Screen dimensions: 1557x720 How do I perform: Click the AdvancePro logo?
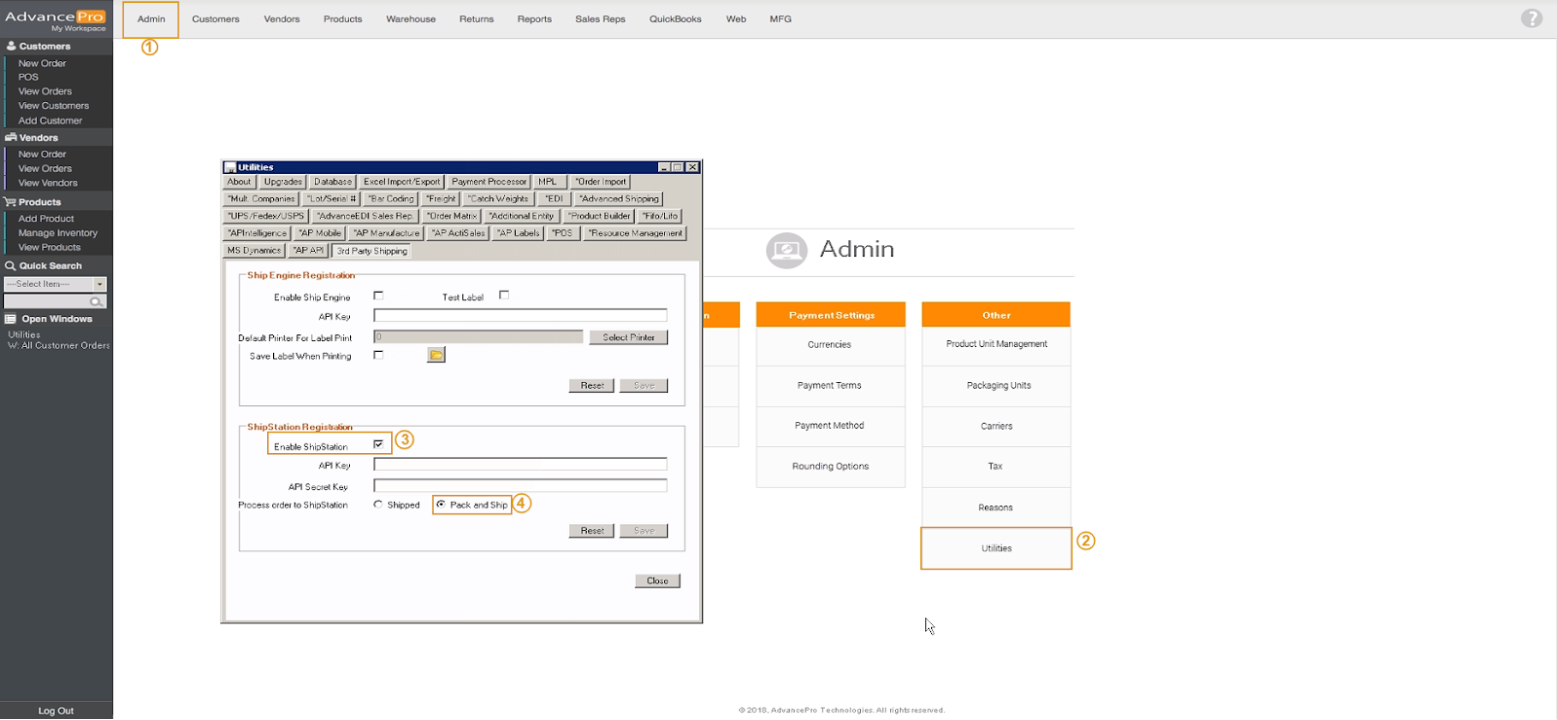click(x=56, y=18)
